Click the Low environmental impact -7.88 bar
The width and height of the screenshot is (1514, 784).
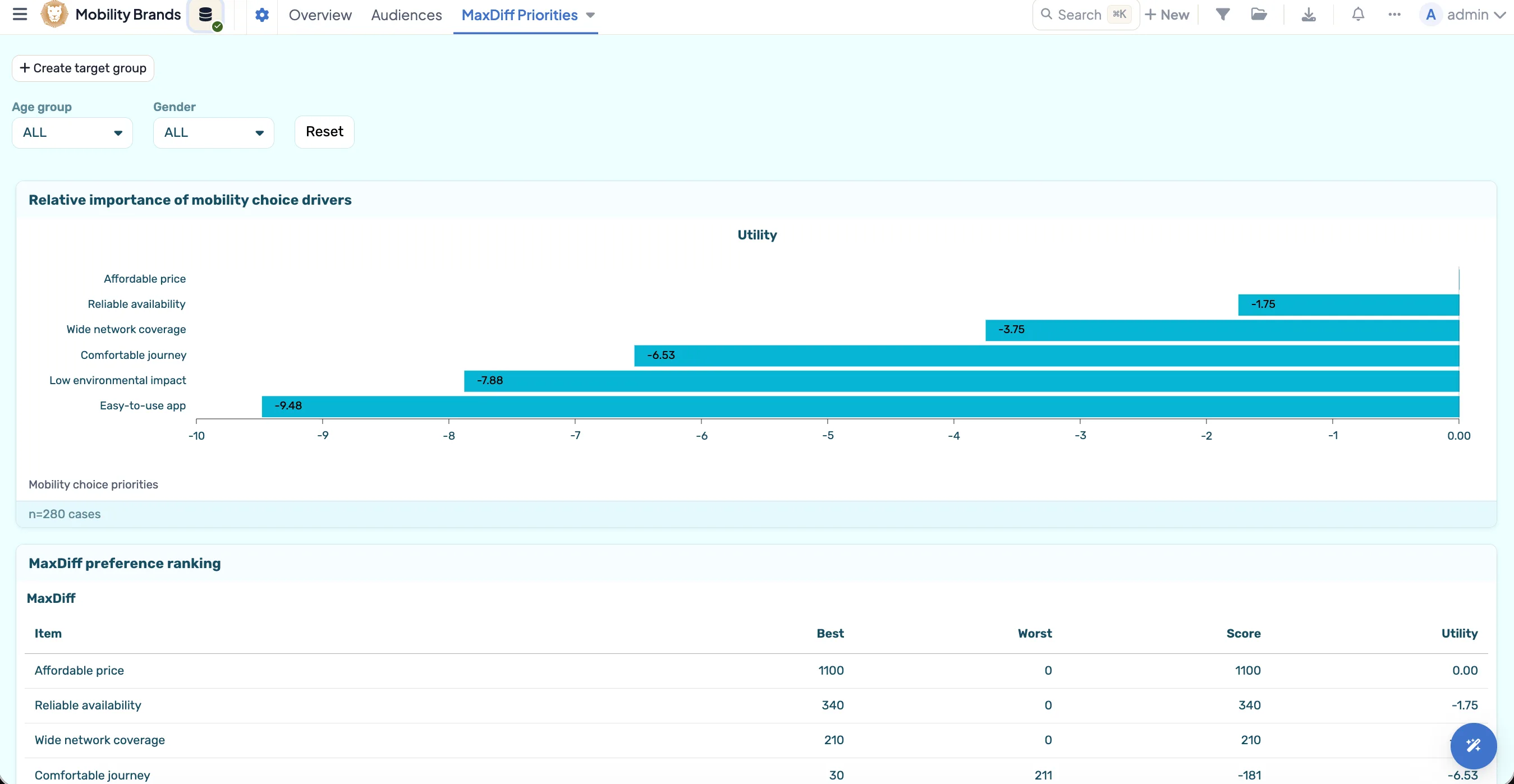pos(961,381)
